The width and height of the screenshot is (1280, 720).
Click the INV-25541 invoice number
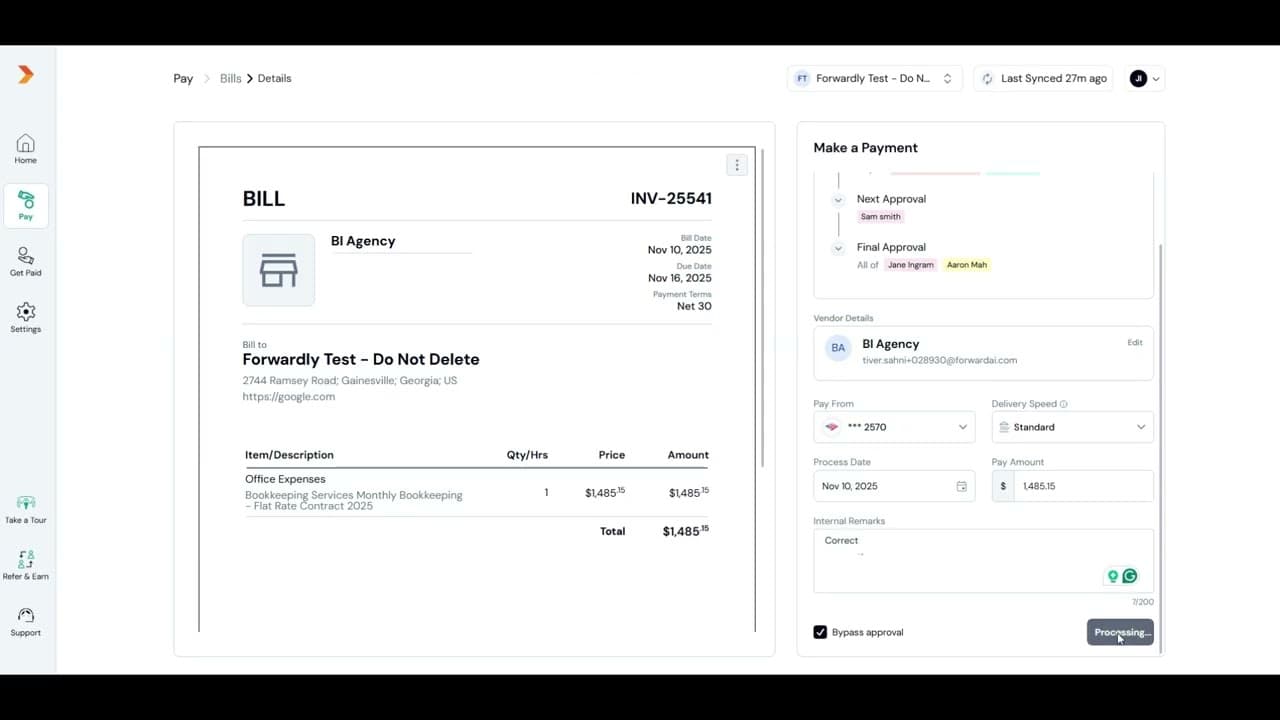coord(671,198)
